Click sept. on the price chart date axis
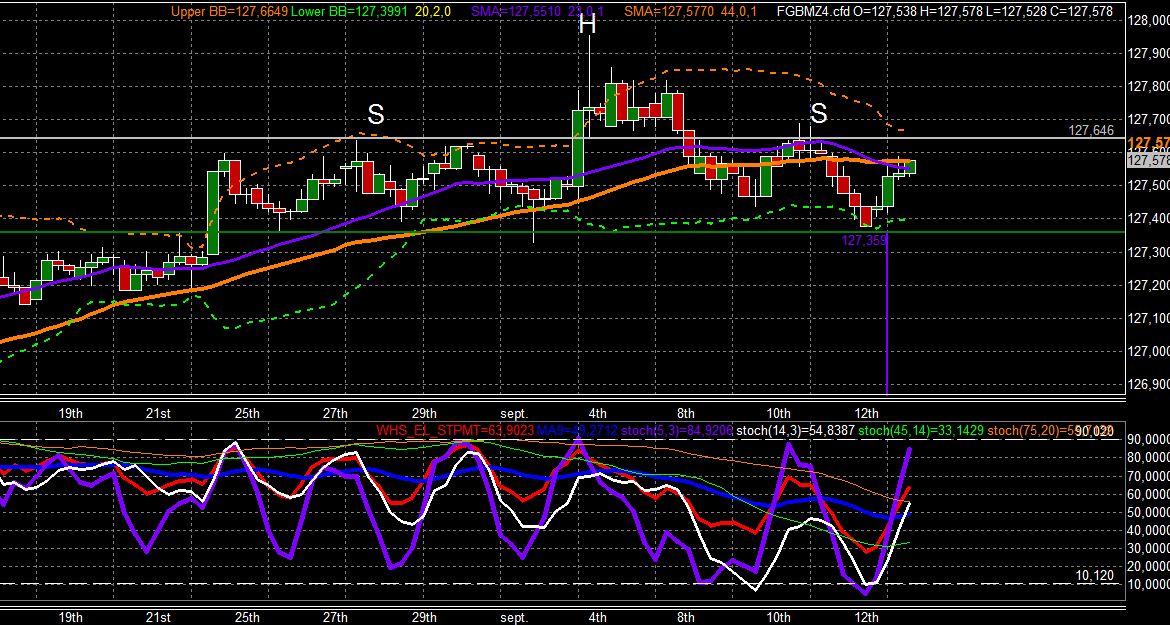This screenshot has height=625, width=1170. pos(513,413)
